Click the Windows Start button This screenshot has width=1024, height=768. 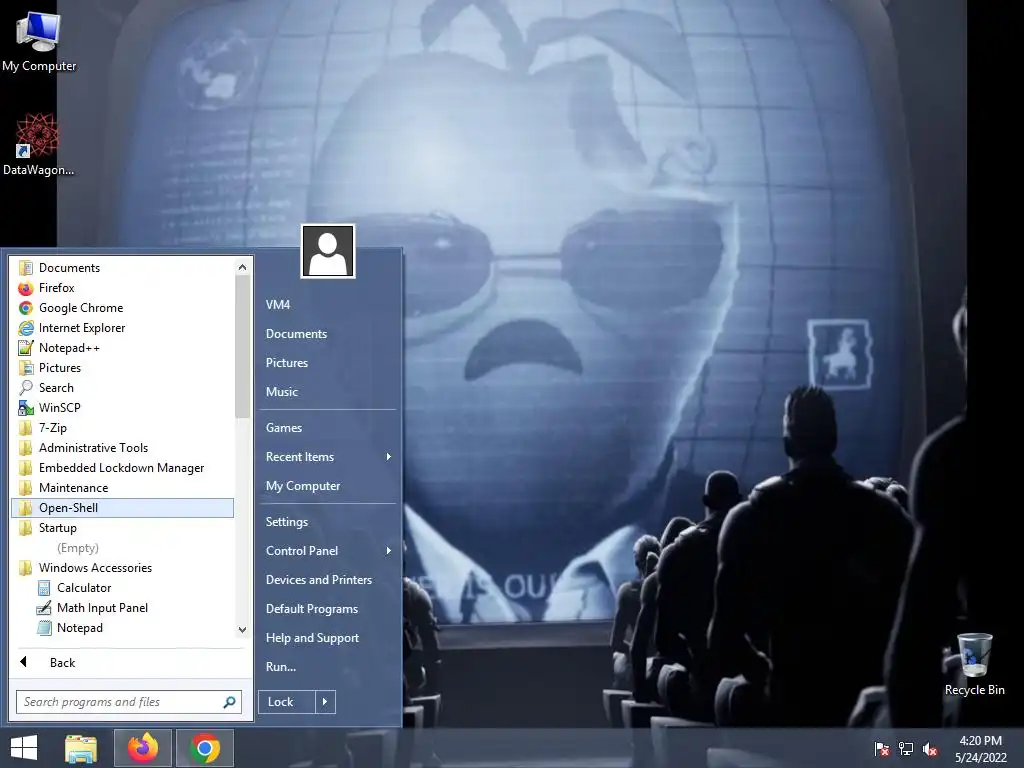pos(24,748)
